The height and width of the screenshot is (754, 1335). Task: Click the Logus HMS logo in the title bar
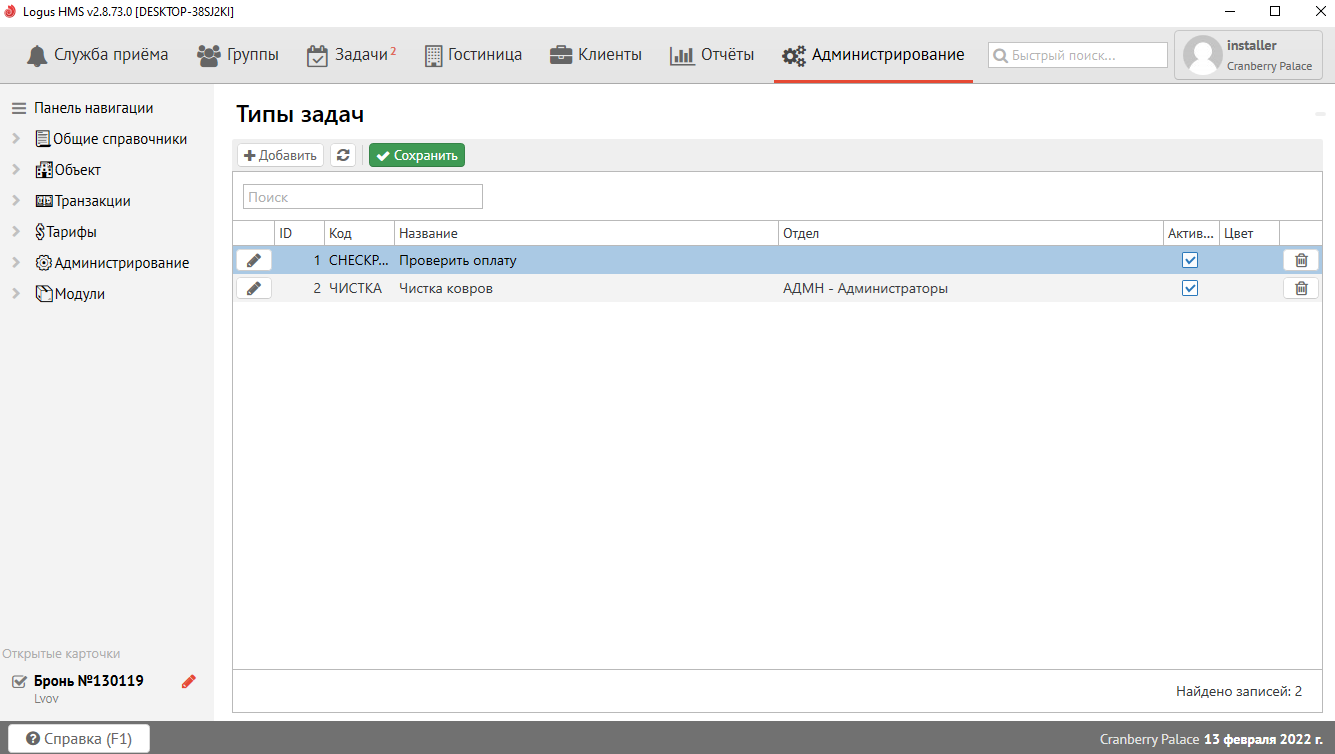click(x=11, y=11)
